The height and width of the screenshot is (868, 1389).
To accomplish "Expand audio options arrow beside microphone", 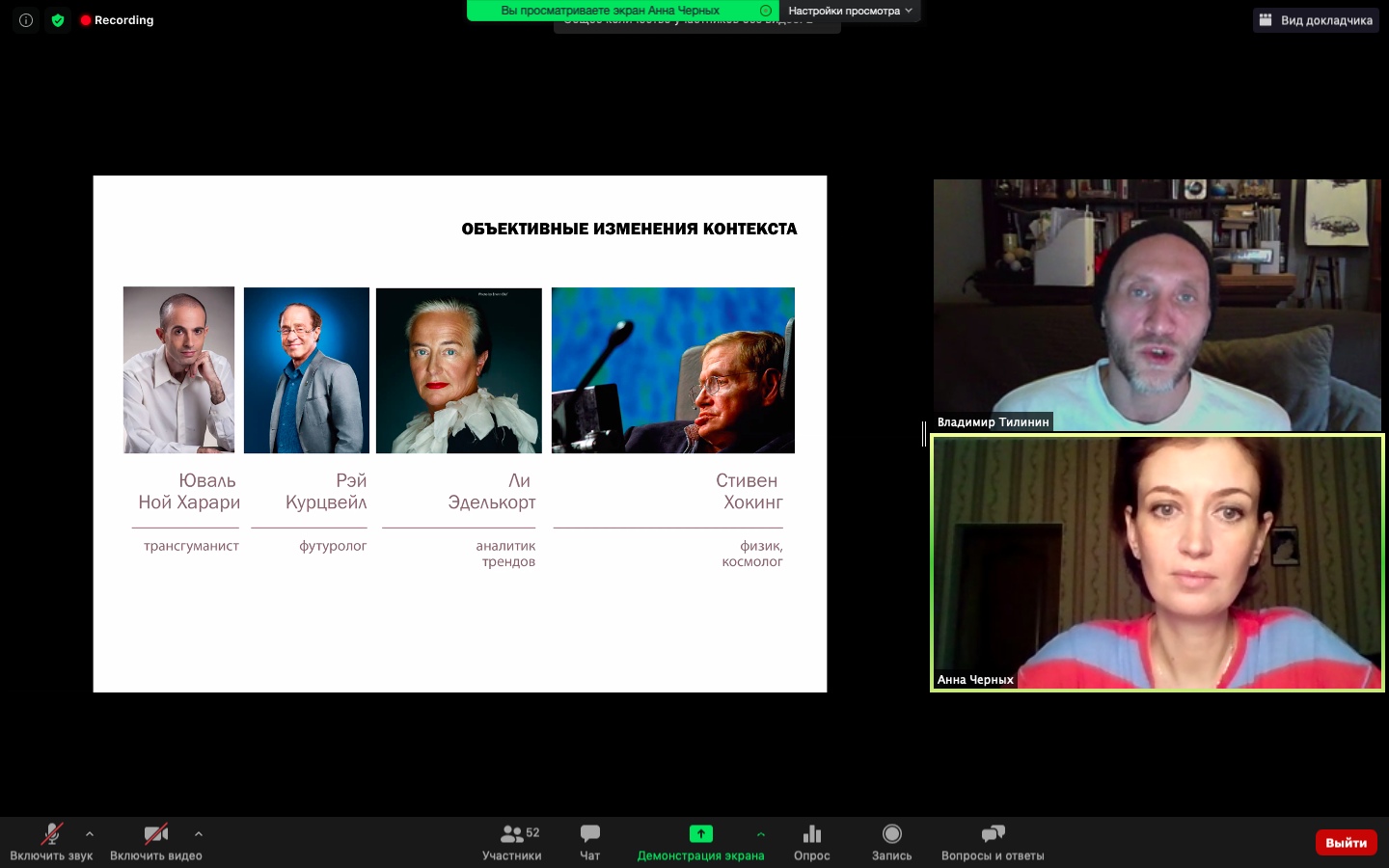I will (90, 834).
